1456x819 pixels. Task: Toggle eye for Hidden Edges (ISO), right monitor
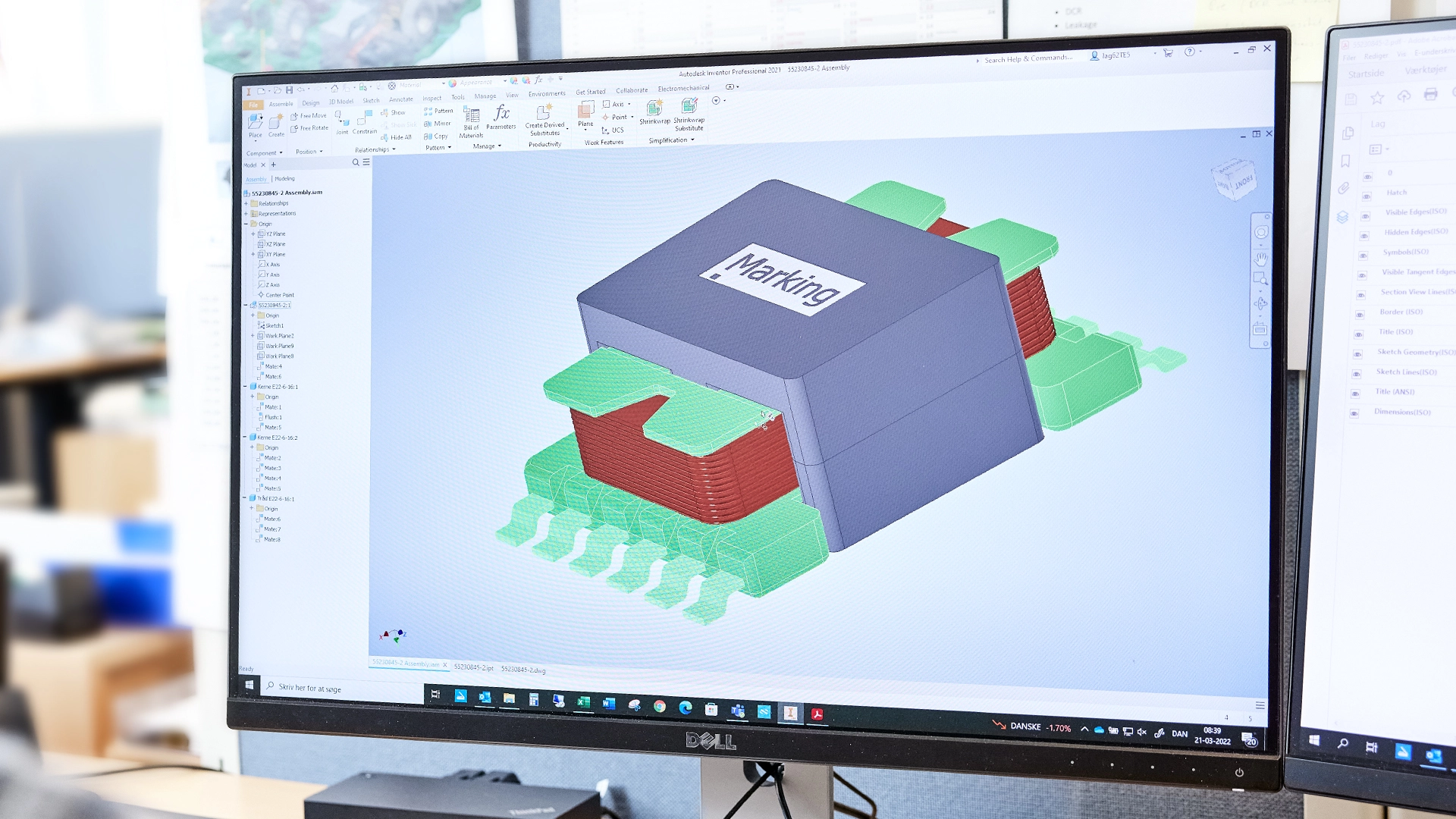click(x=1364, y=236)
